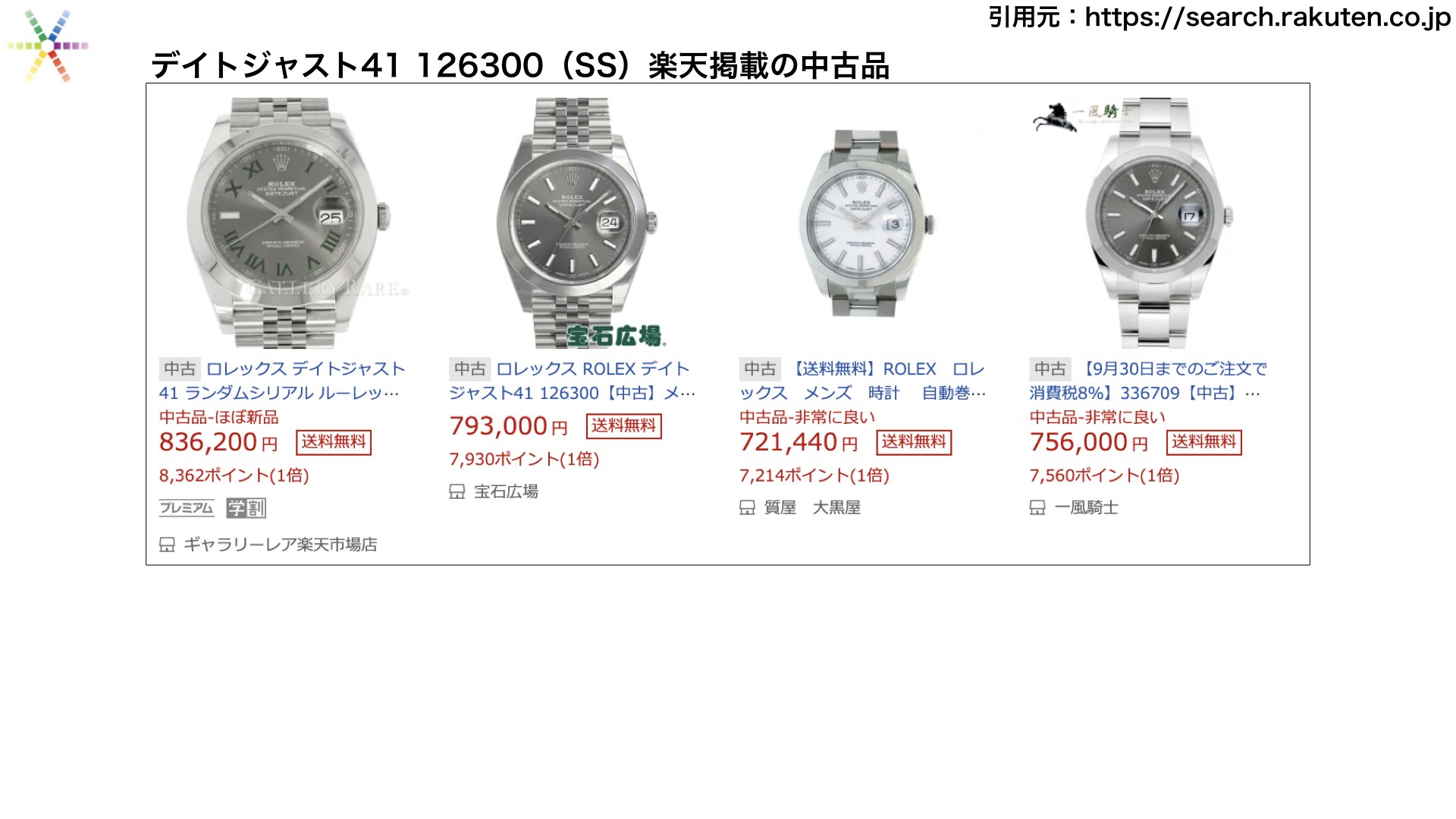The image size is (1456, 819).
Task: Click 宝石広場 green watermark logo
Action: click(617, 336)
